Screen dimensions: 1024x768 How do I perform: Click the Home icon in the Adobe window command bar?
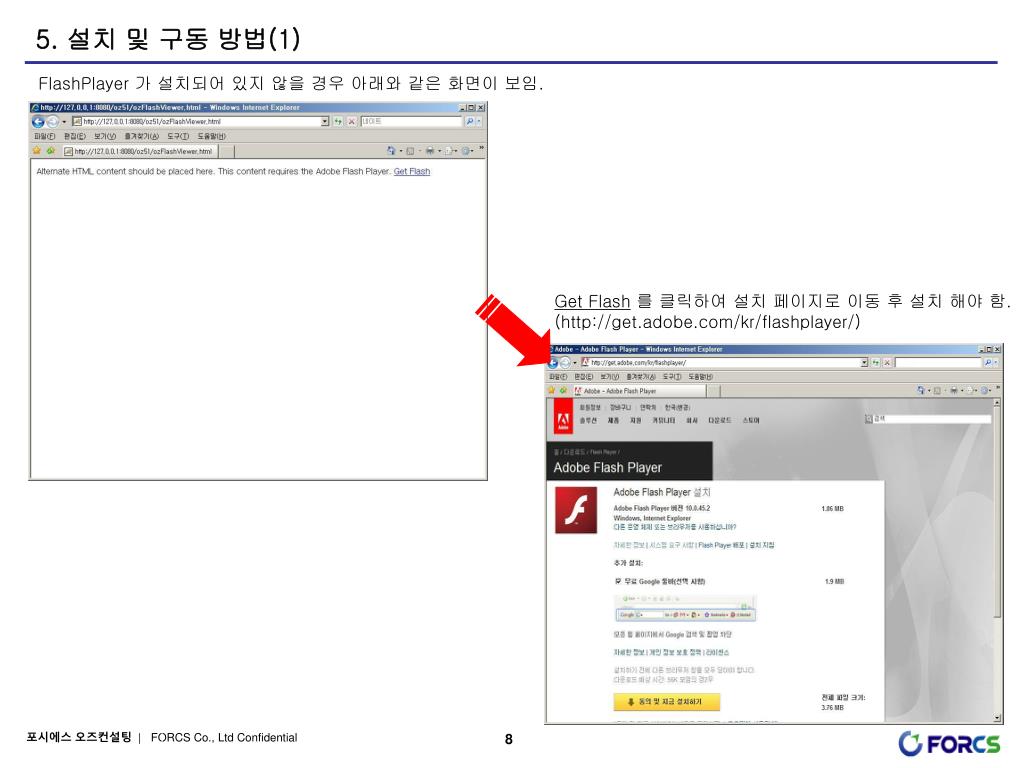click(x=921, y=391)
